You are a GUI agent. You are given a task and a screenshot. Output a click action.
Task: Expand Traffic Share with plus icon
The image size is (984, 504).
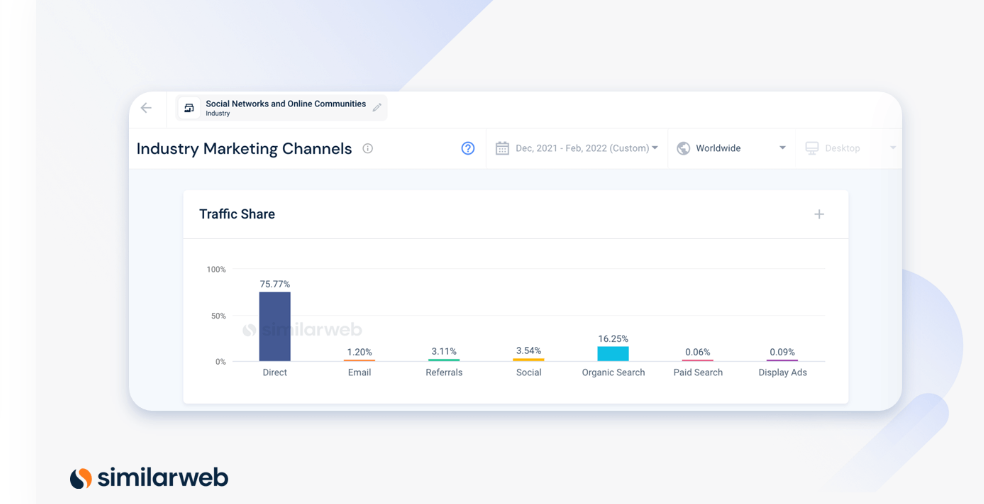point(819,214)
